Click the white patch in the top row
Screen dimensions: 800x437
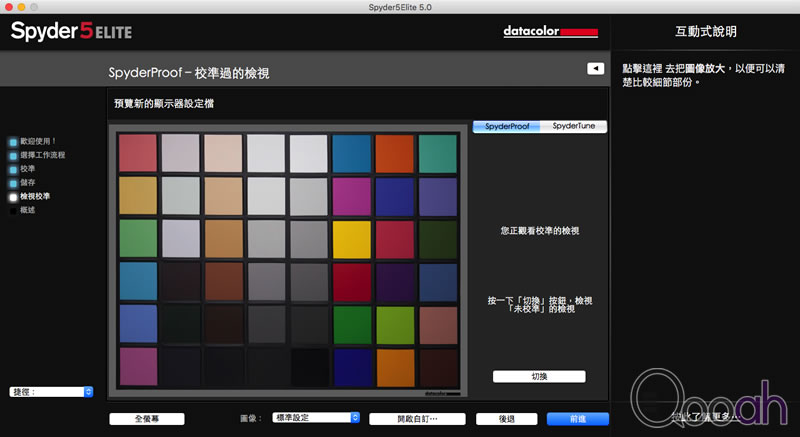309,153
